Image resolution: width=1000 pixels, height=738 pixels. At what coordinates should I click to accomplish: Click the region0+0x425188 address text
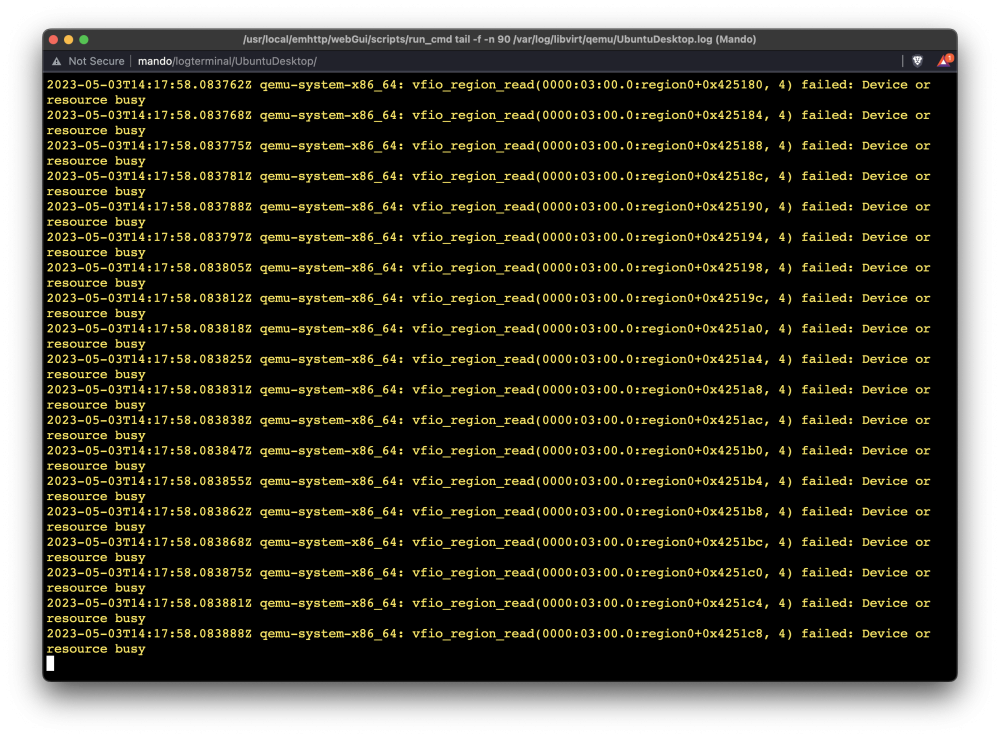point(702,146)
